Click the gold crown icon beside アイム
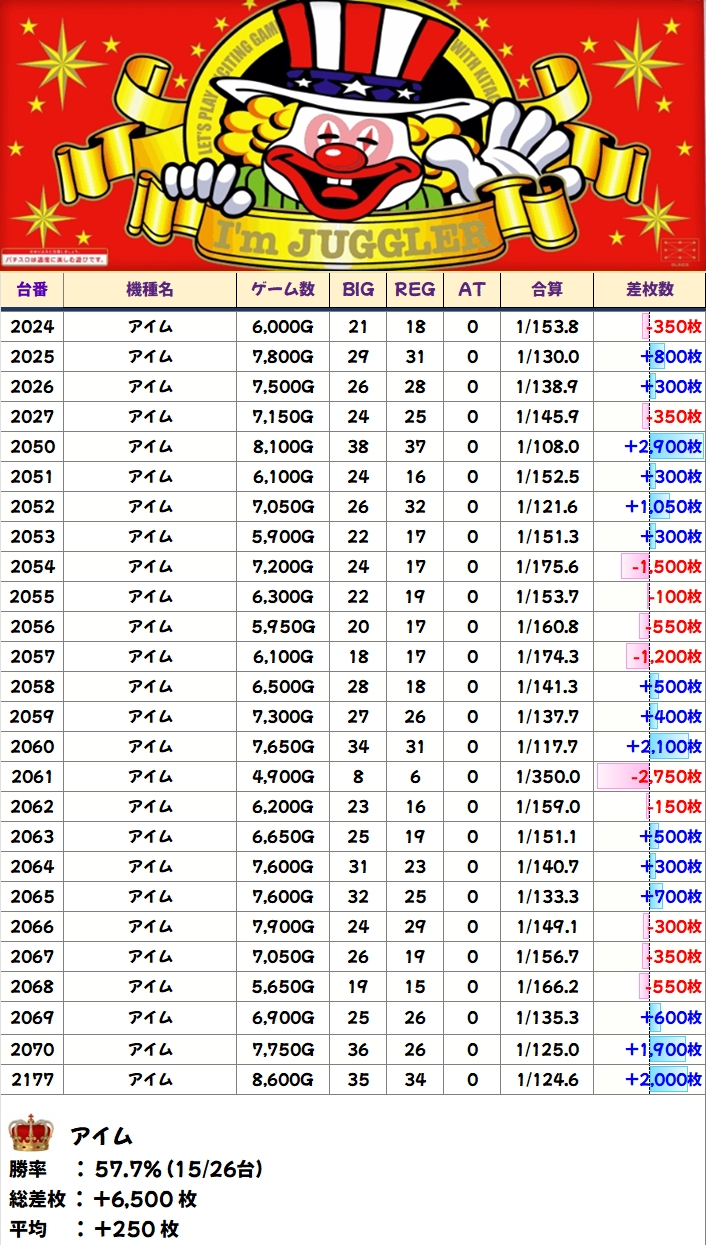The image size is (706, 1245). point(30,1134)
